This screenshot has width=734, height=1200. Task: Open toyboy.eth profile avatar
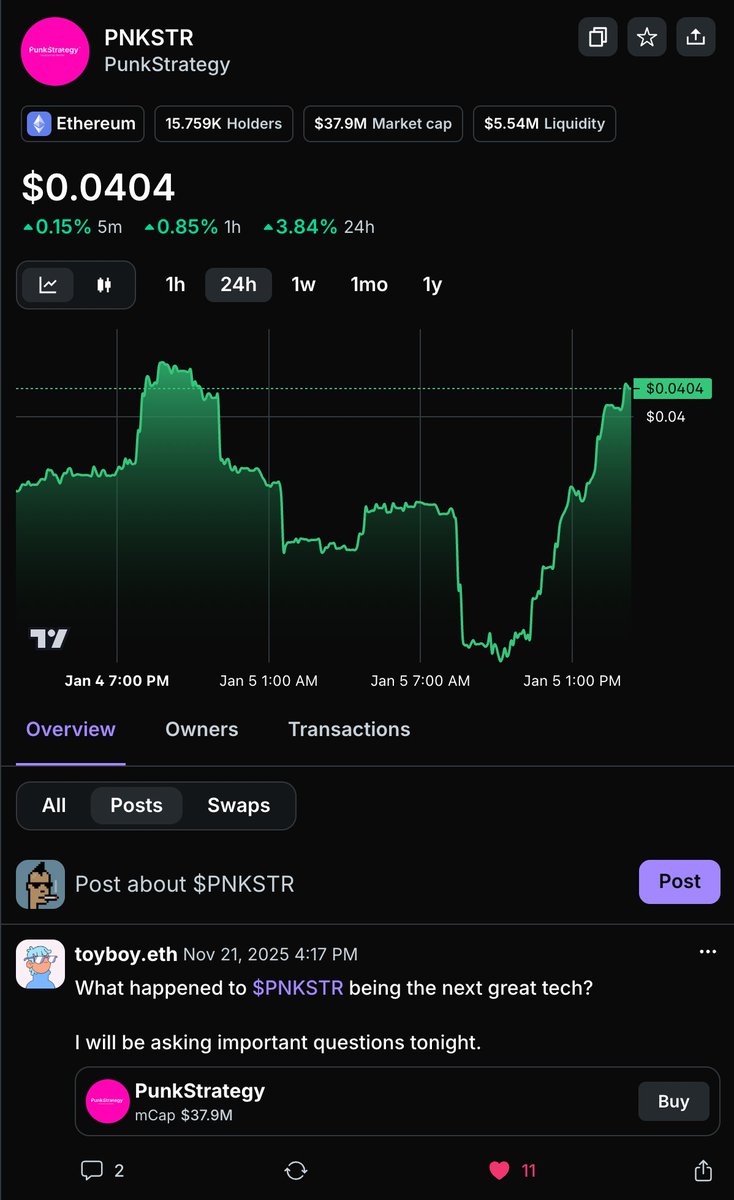click(x=41, y=964)
